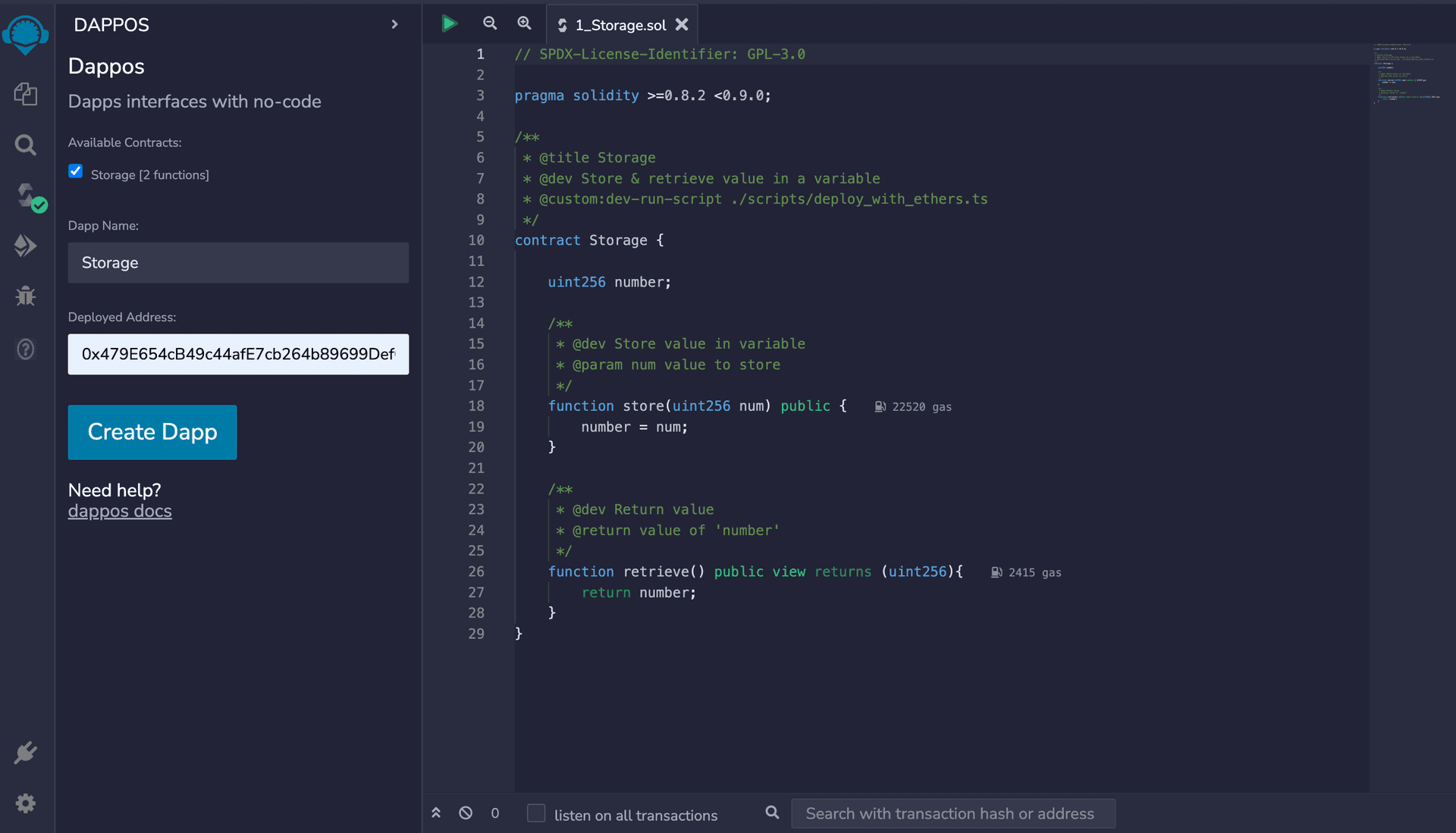The height and width of the screenshot is (833, 1456).
Task: Click the 22520 gas estimate label
Action: [913, 407]
